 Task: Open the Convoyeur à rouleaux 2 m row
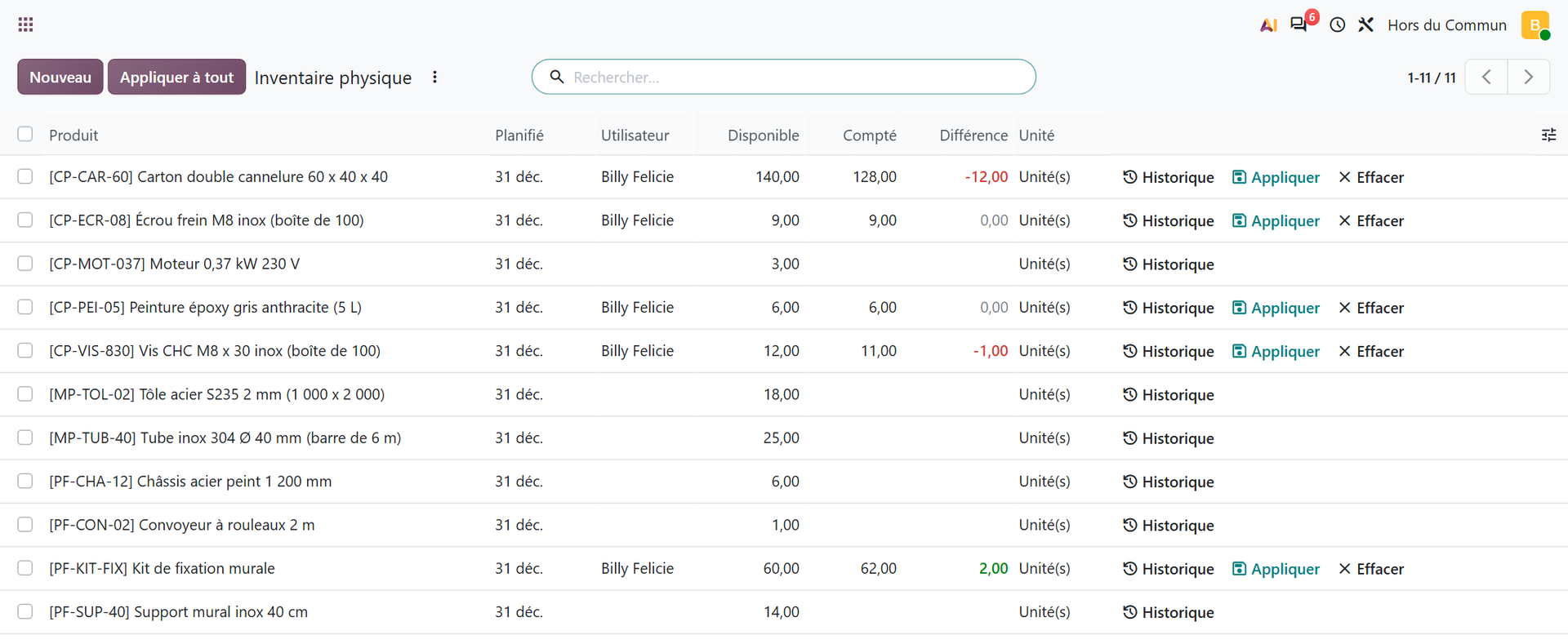pyautogui.click(x=784, y=525)
